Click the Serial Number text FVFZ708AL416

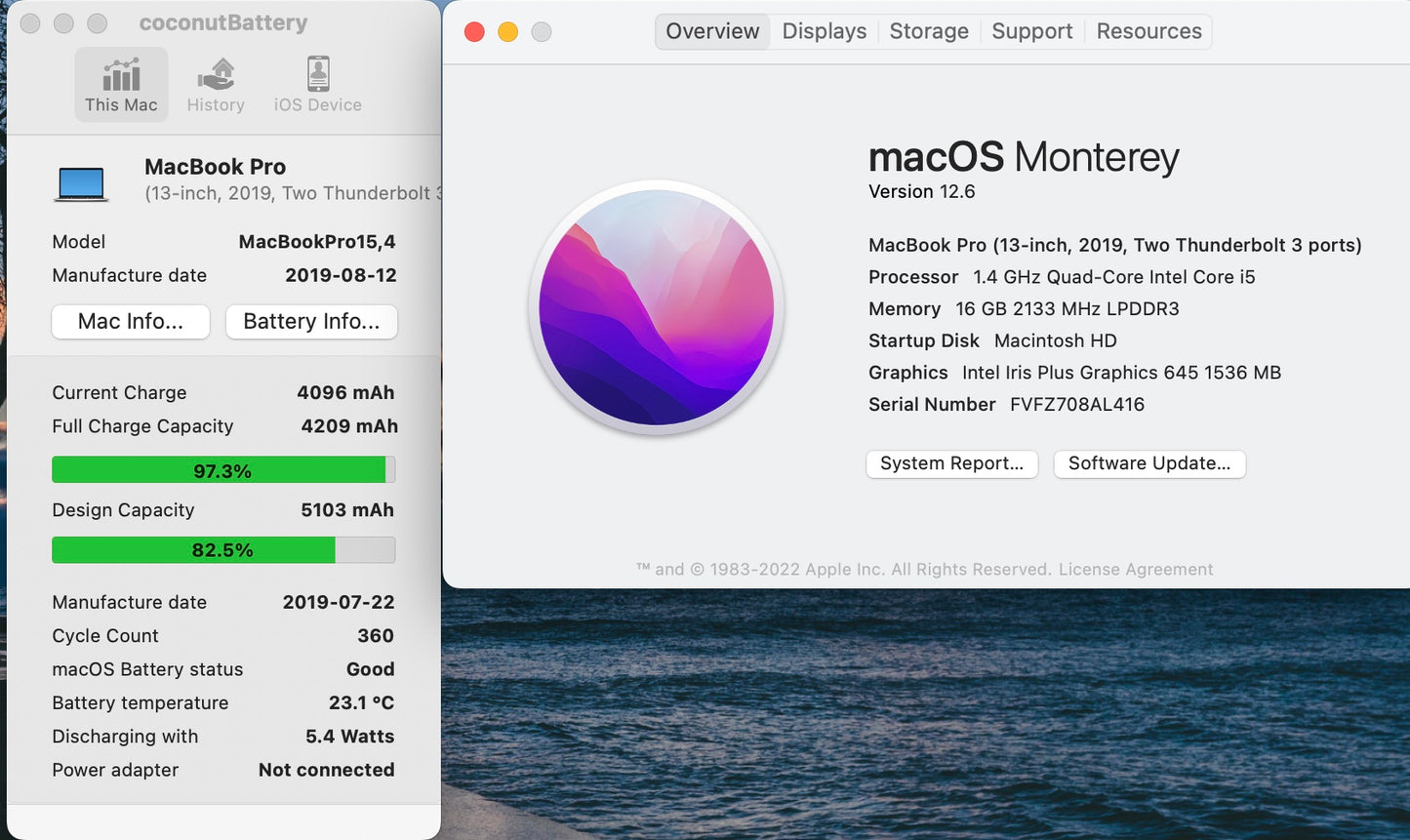[1076, 404]
